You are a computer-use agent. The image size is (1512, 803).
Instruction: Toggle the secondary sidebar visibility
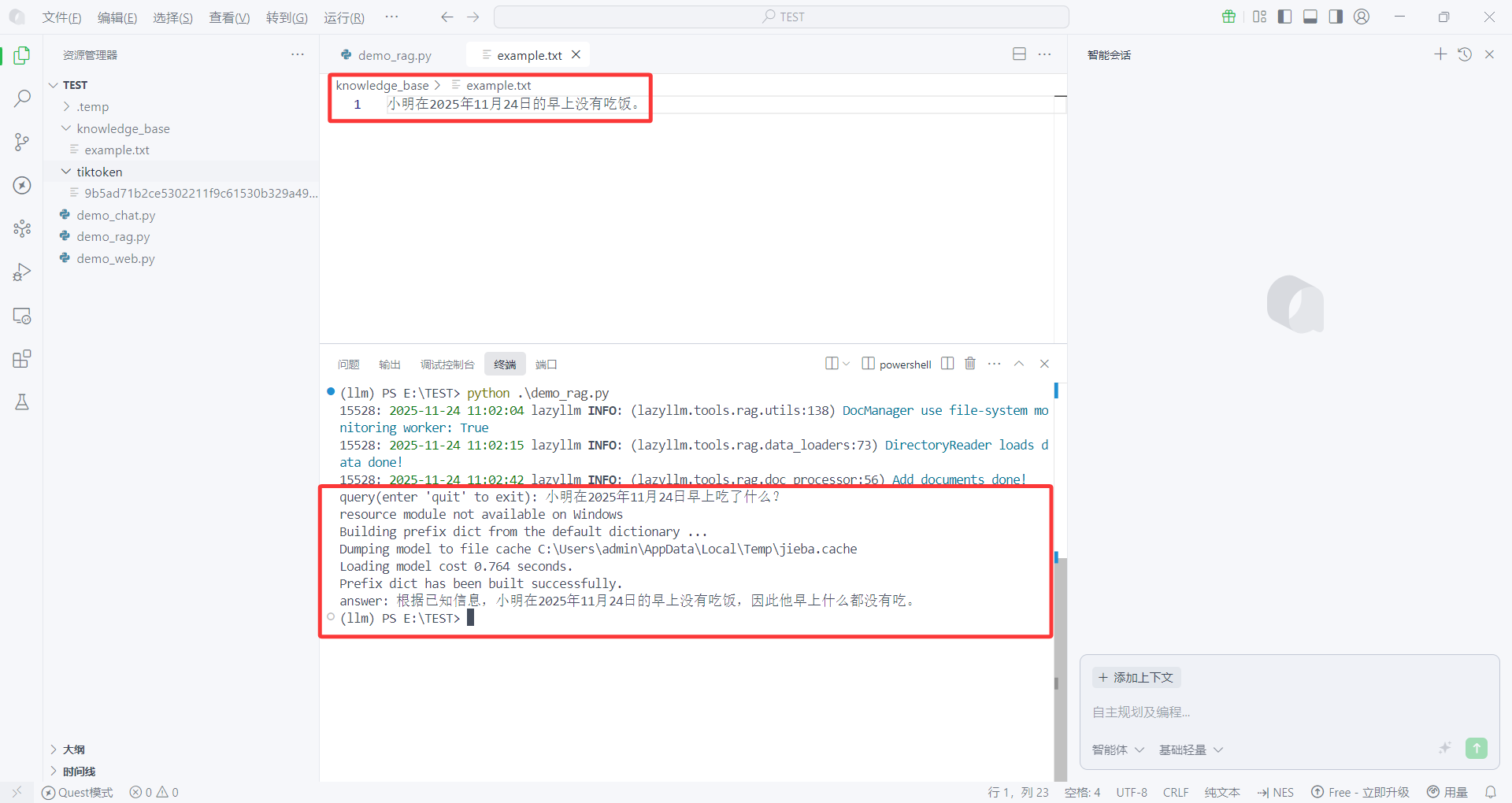1336,17
